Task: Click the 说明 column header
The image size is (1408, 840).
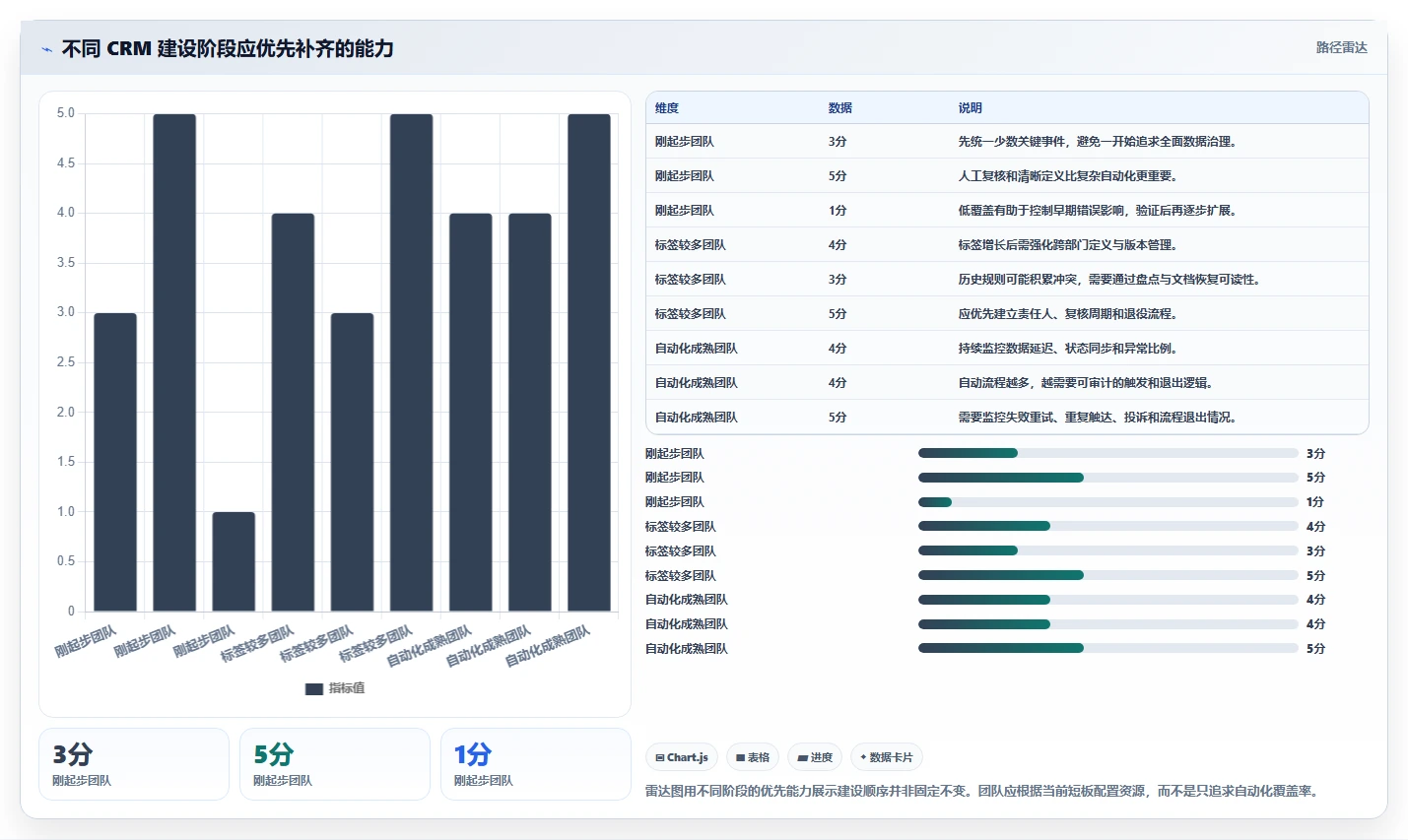Action: tap(971, 108)
